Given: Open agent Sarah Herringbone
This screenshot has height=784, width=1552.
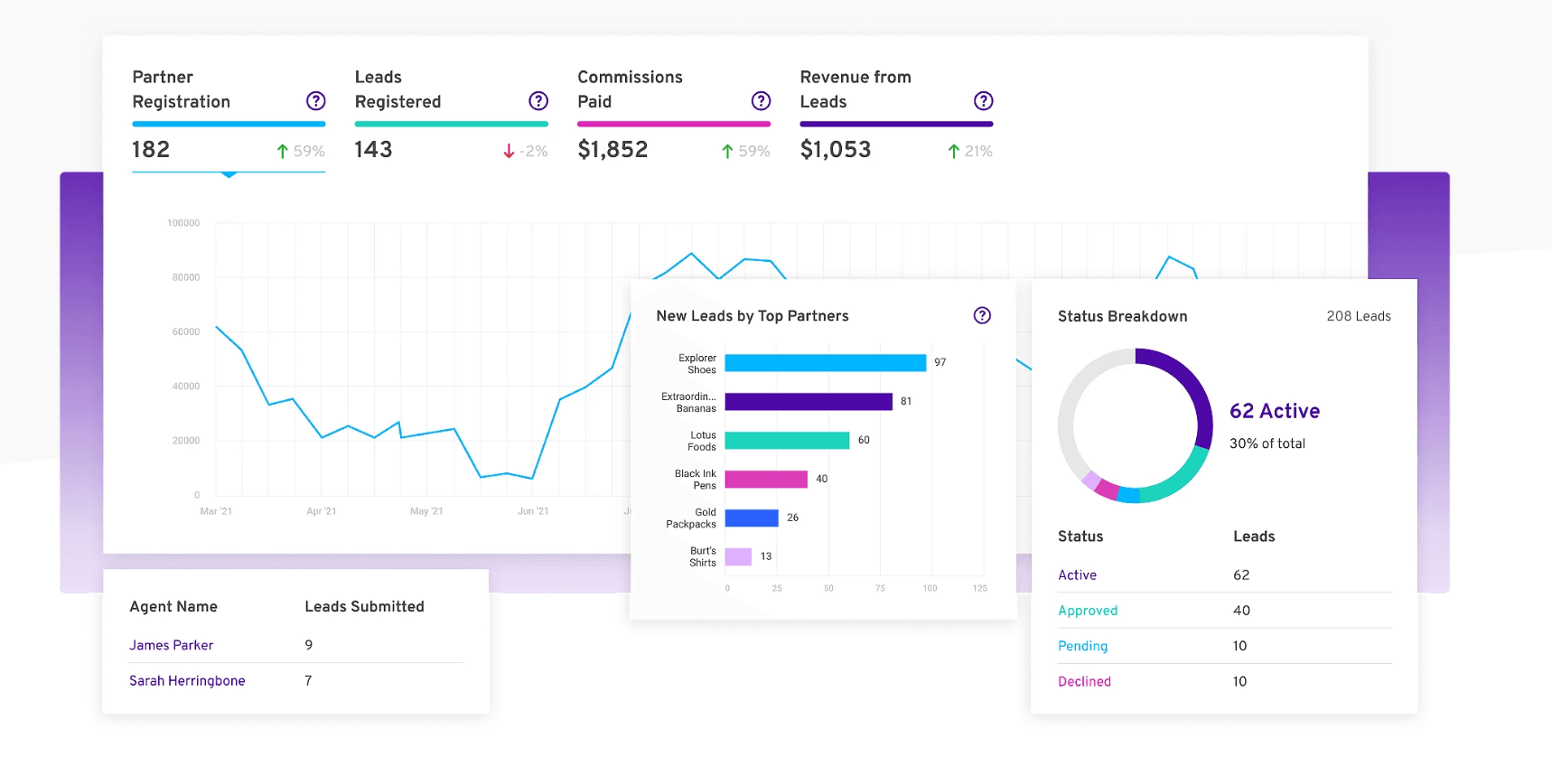Looking at the screenshot, I should 187,681.
